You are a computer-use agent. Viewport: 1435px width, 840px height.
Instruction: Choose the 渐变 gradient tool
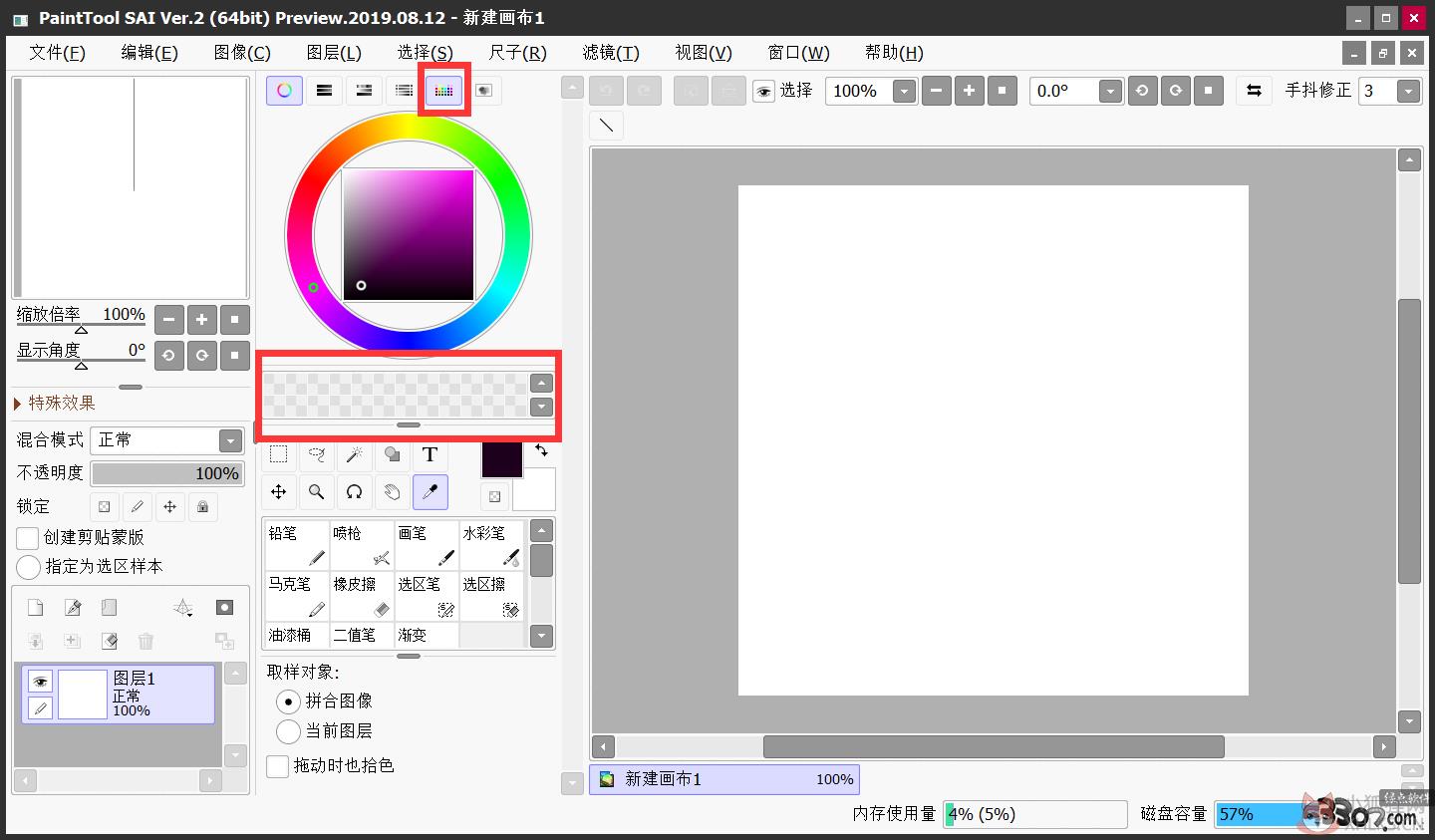pyautogui.click(x=426, y=635)
